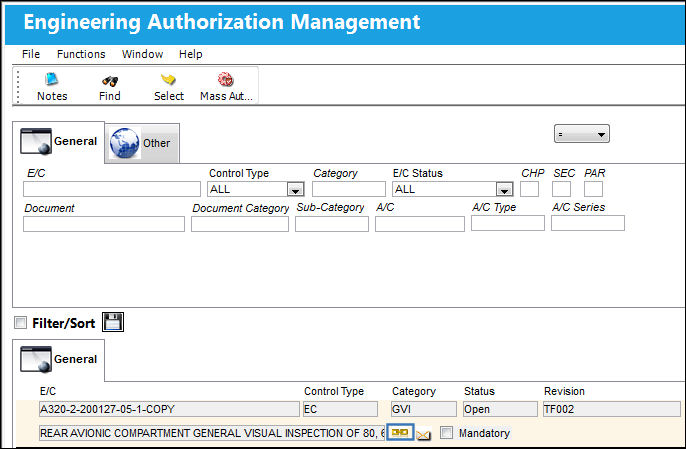Open the equals operator dropdown
The width and height of the screenshot is (686, 449).
coord(581,134)
